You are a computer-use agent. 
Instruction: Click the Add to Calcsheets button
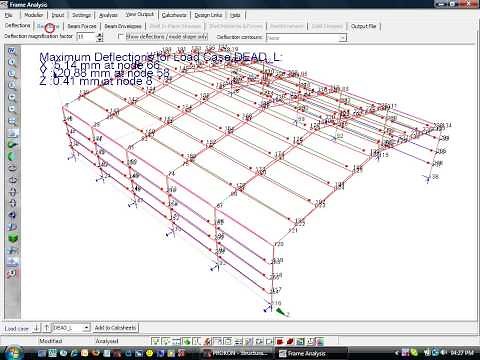point(115,328)
